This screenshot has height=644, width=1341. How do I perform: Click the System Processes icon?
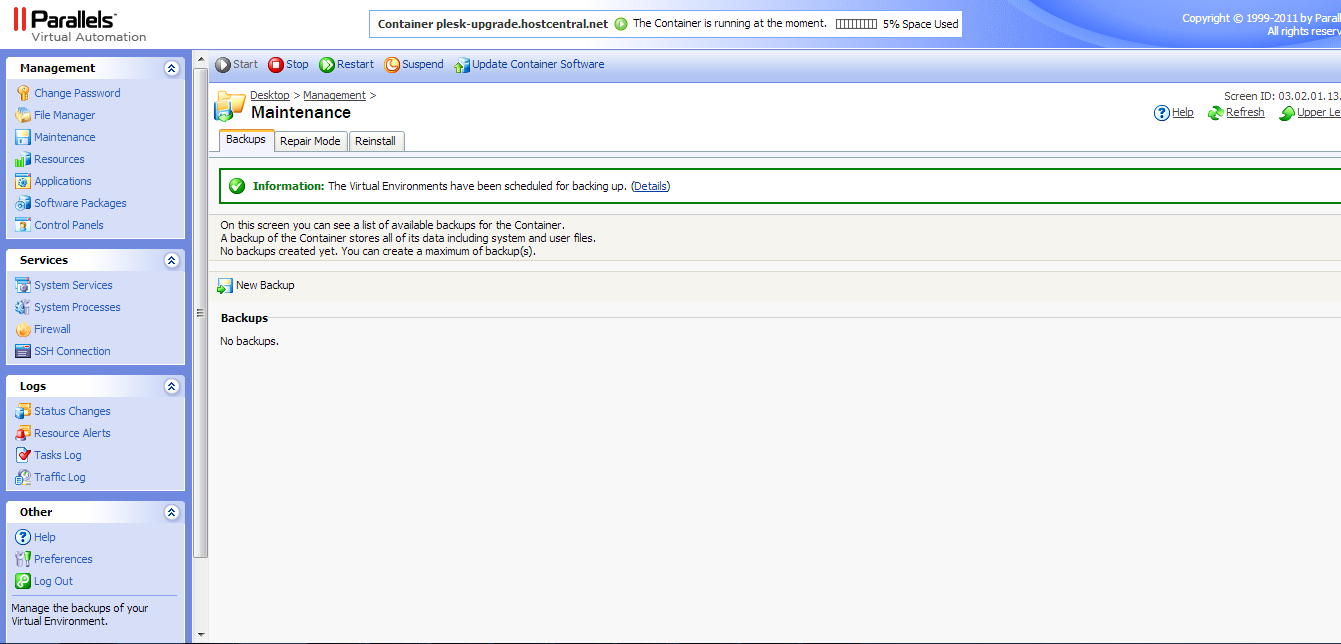(23, 307)
